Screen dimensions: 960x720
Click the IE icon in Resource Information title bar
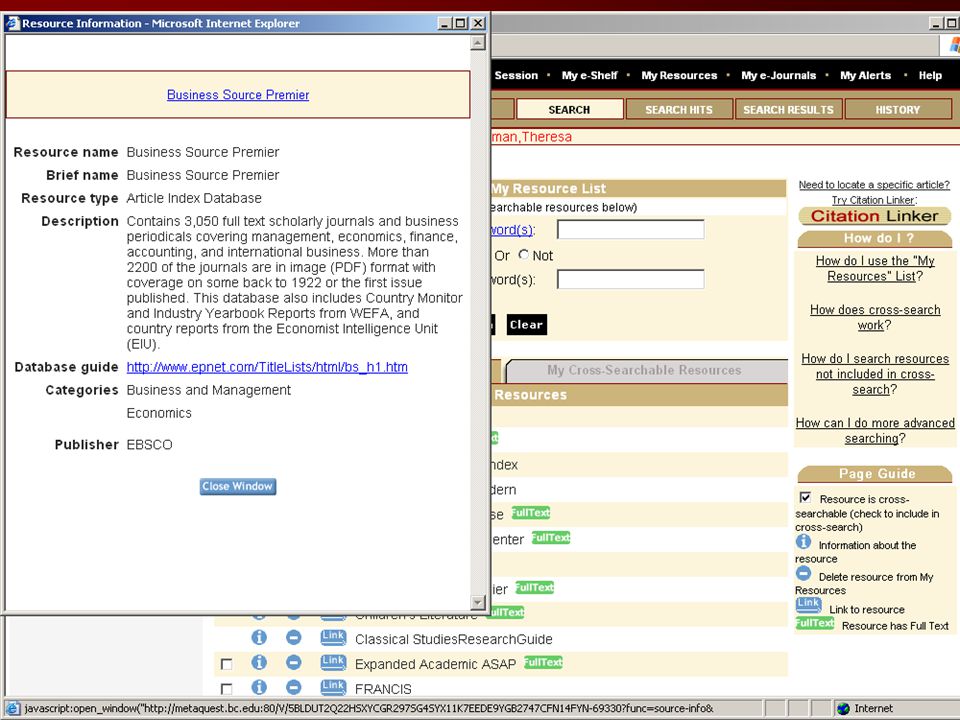(13, 23)
